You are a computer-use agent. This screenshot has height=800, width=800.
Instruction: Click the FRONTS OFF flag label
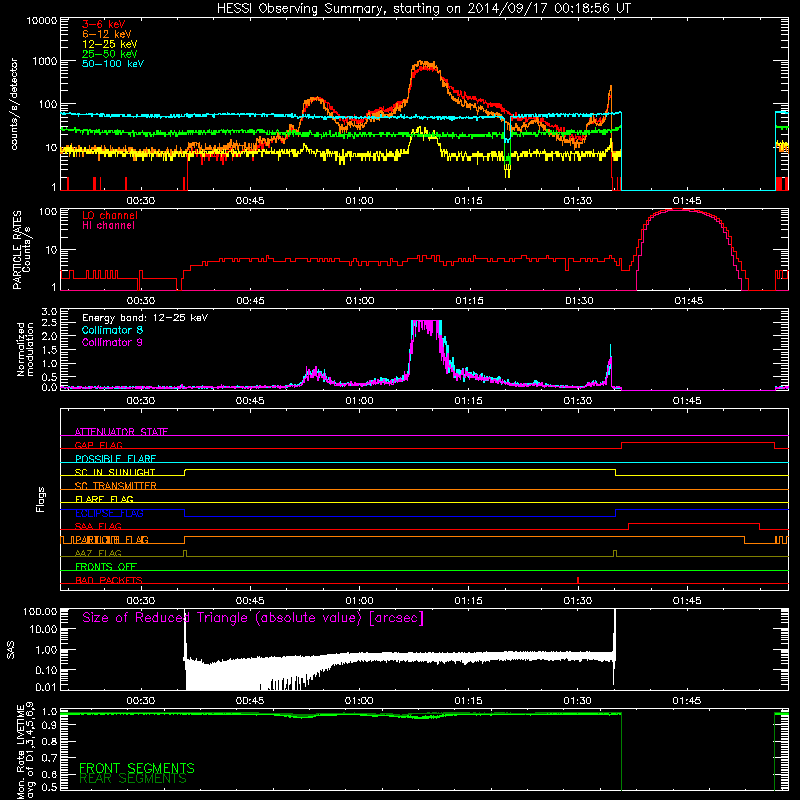106,567
